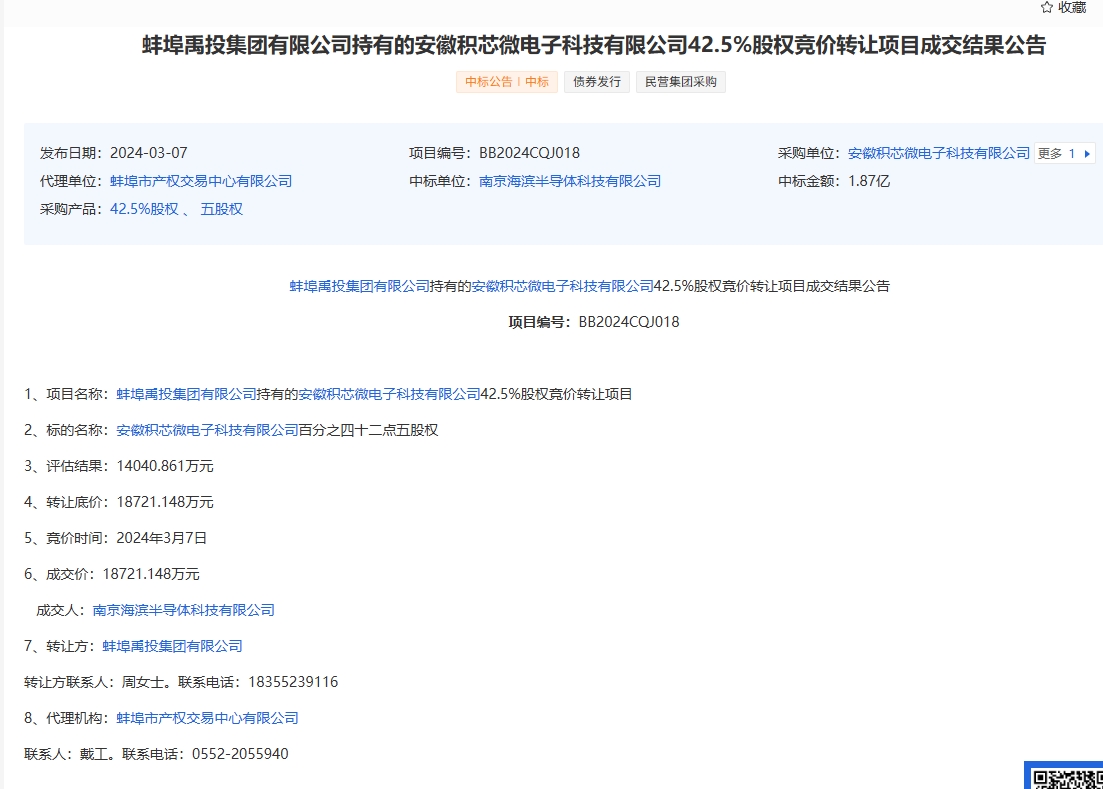Click the 转让底价 value 18721.148万元
This screenshot has height=789, width=1103.
(165, 501)
